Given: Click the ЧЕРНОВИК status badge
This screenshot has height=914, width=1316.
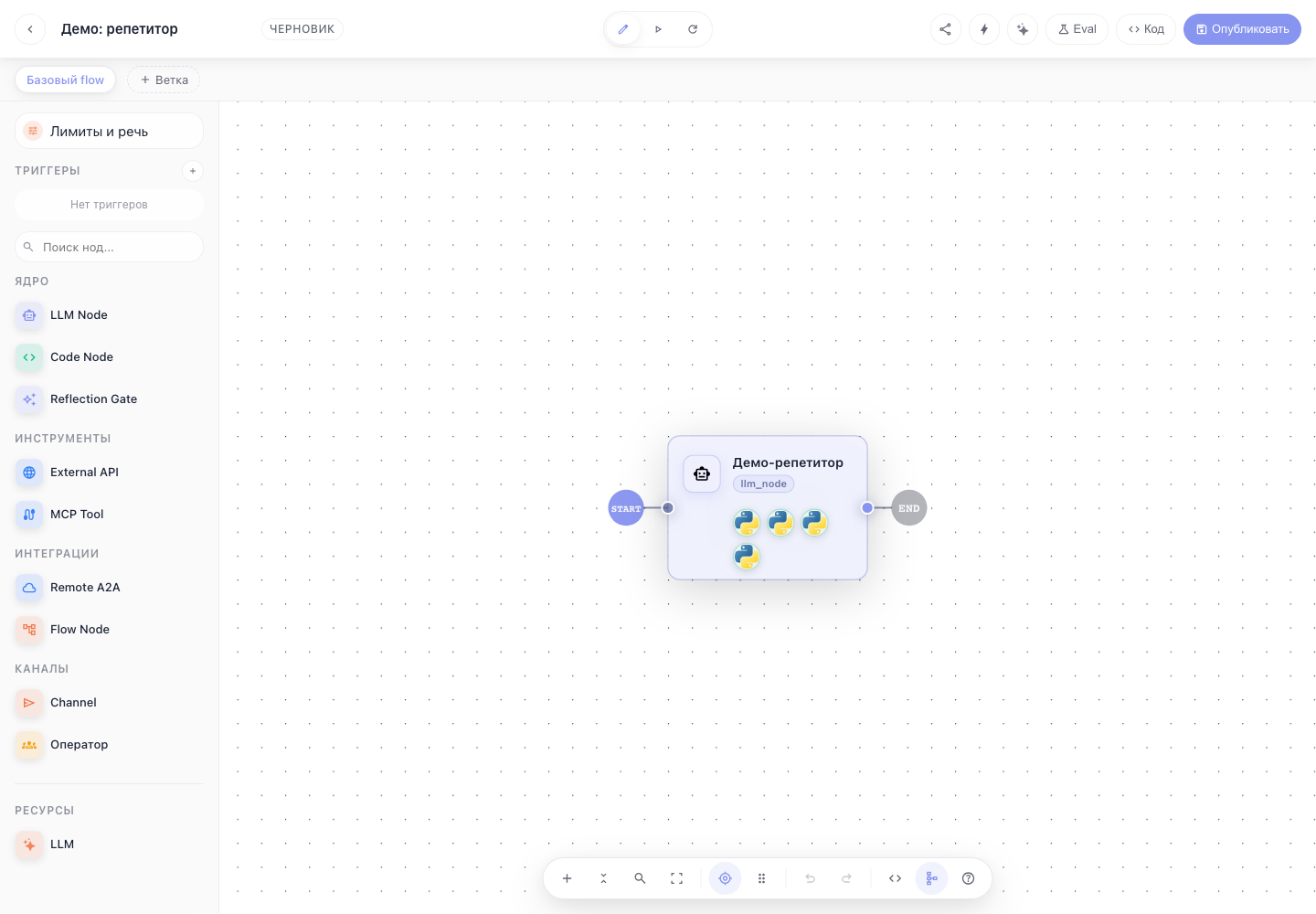Looking at the screenshot, I should tap(302, 29).
